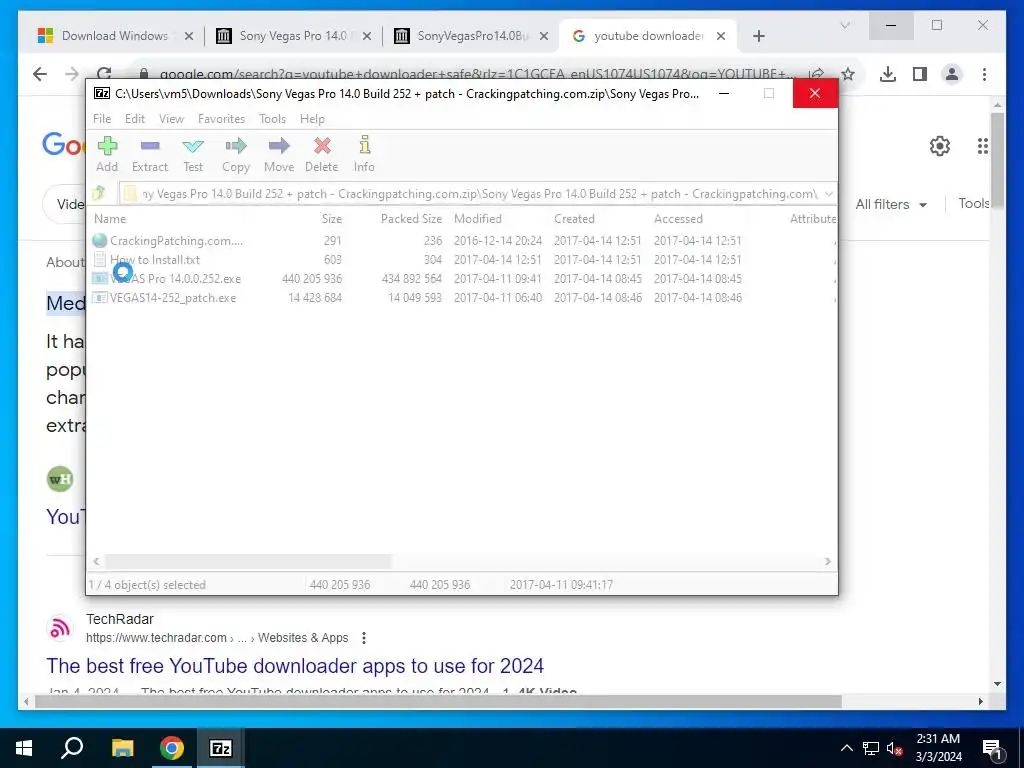The image size is (1024, 768).
Task: Open Chrome three-dot menu
Action: [x=984, y=74]
